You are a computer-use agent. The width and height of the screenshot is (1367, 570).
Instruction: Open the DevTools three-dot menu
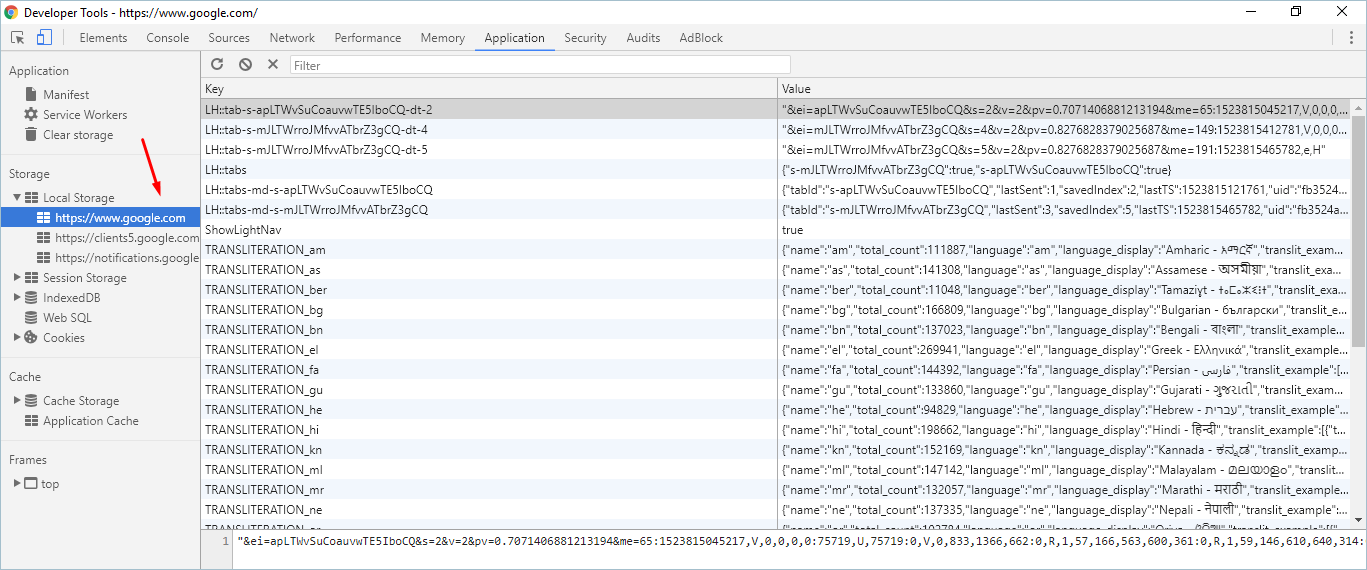pos(1351,38)
